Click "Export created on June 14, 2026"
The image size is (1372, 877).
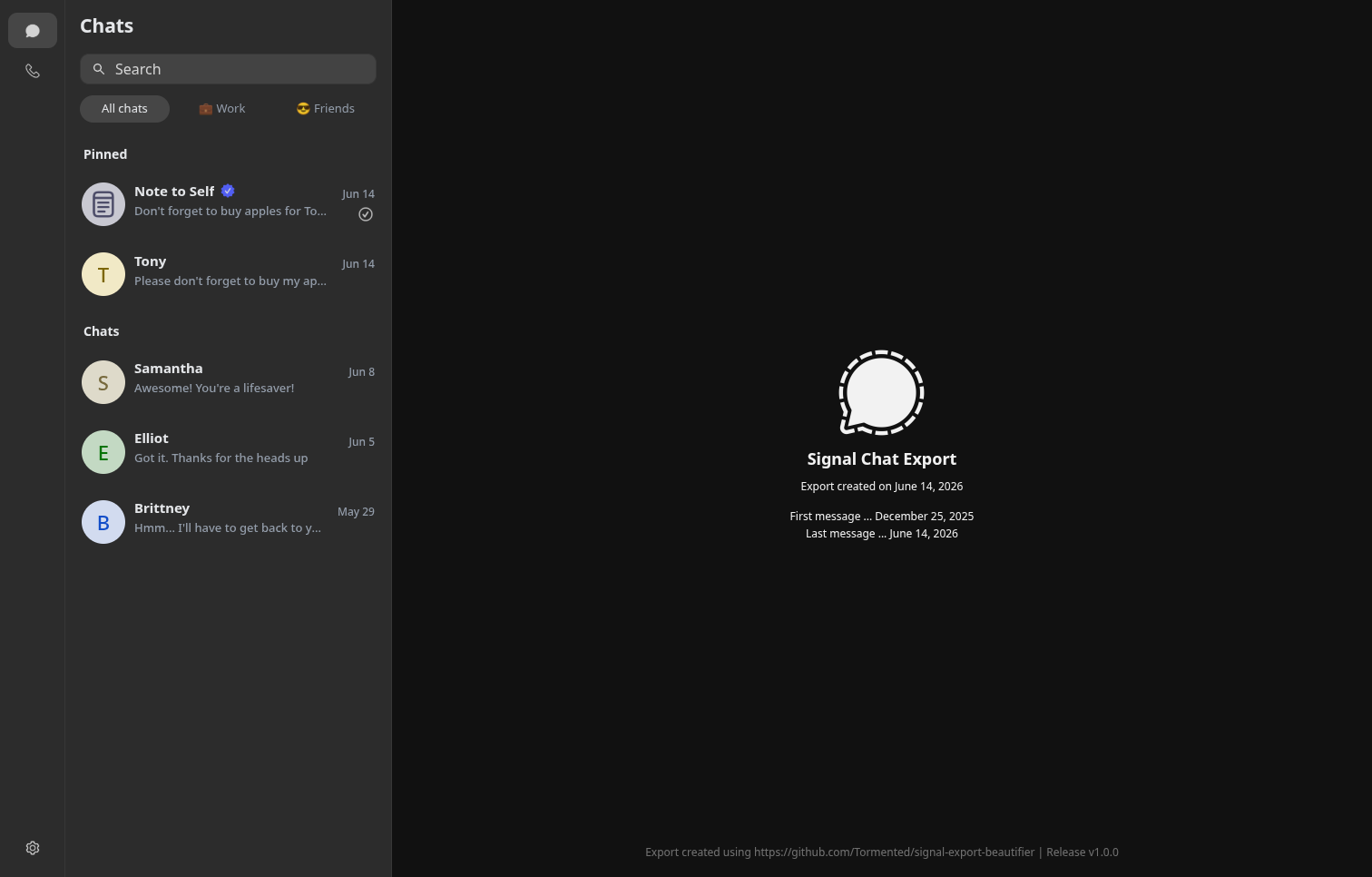click(882, 487)
